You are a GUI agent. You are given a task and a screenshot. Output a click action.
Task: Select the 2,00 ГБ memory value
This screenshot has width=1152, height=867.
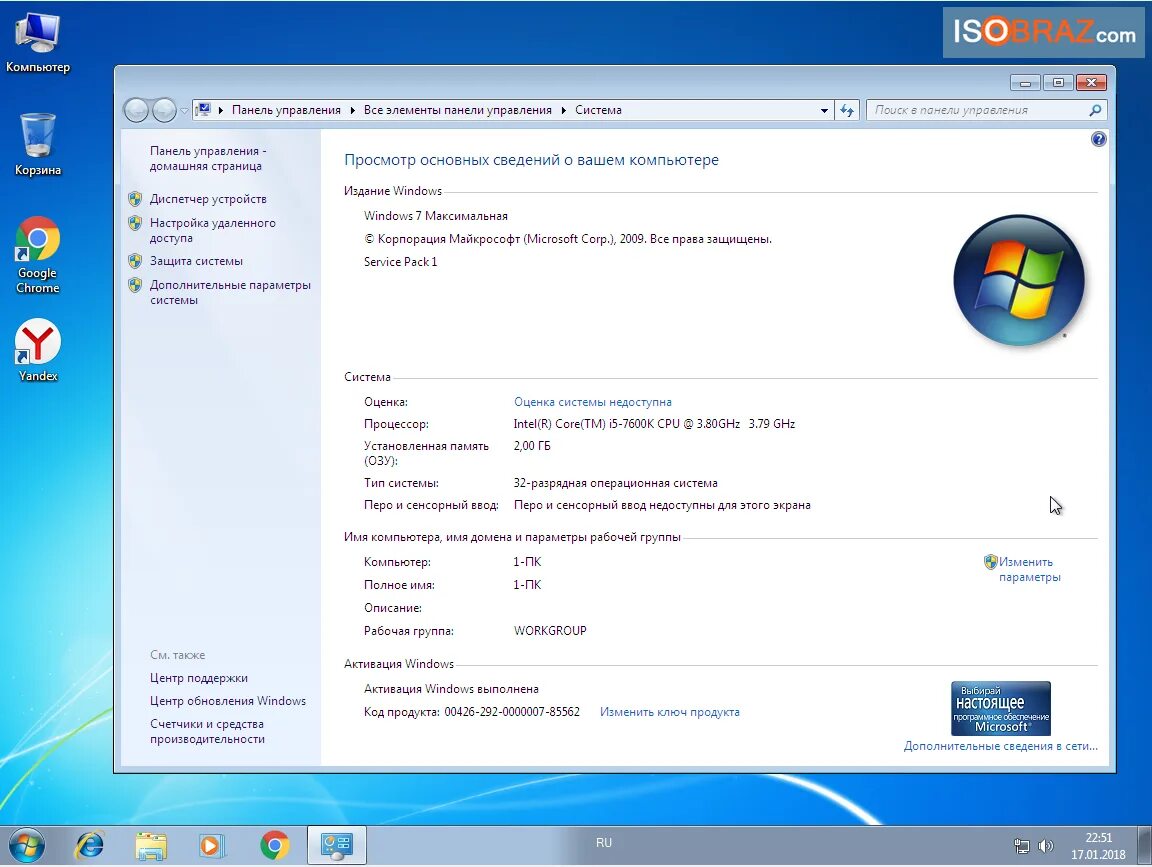tap(532, 446)
